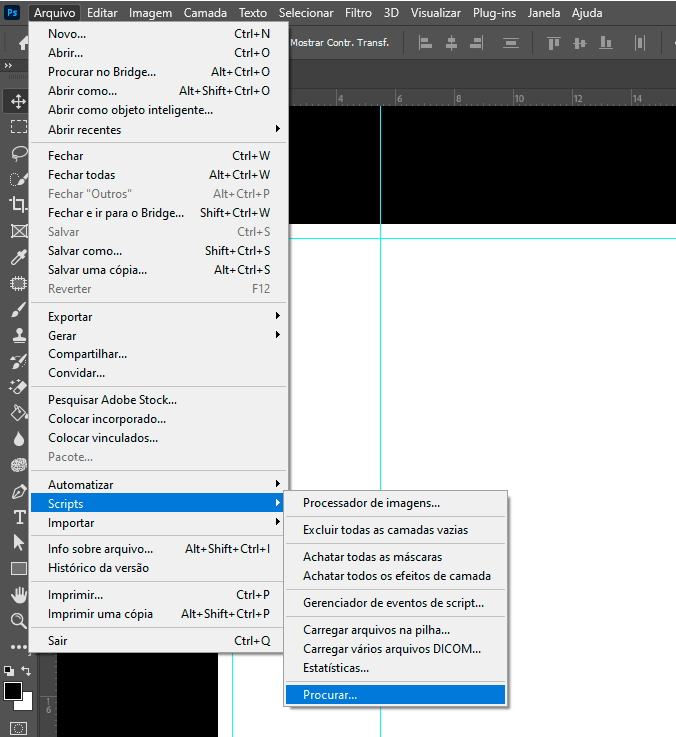The width and height of the screenshot is (676, 737).
Task: Select the Hand tool
Action: [x=18, y=595]
